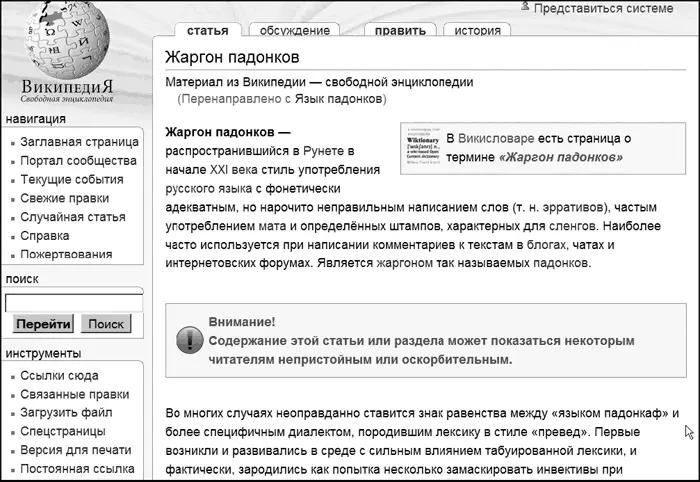Image resolution: width=700 pixels, height=482 pixels.
Task: Open the Пожертвования link
Action: pyautogui.click(x=67, y=254)
